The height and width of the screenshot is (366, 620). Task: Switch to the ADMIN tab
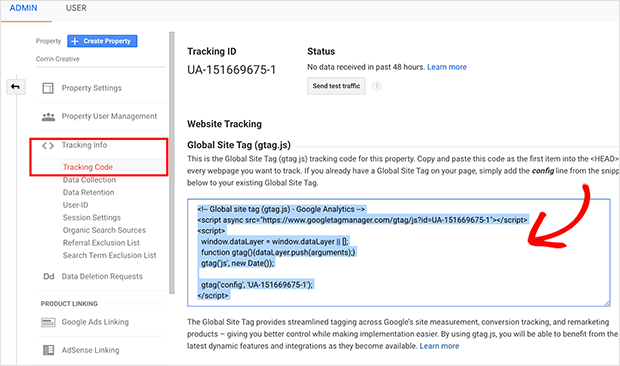pos(23,8)
